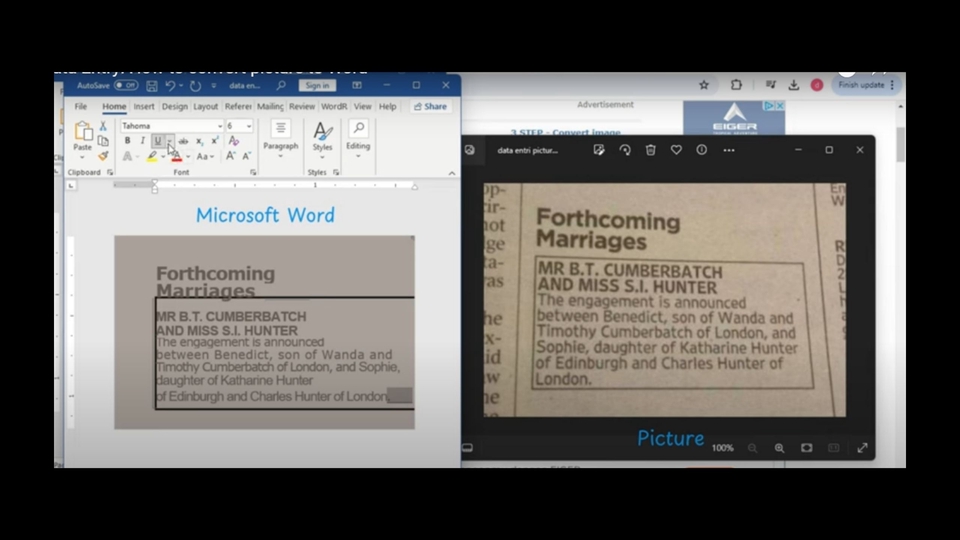Screen dimensions: 960x540
Task: Click Decrease Font Size icon
Action: point(246,157)
